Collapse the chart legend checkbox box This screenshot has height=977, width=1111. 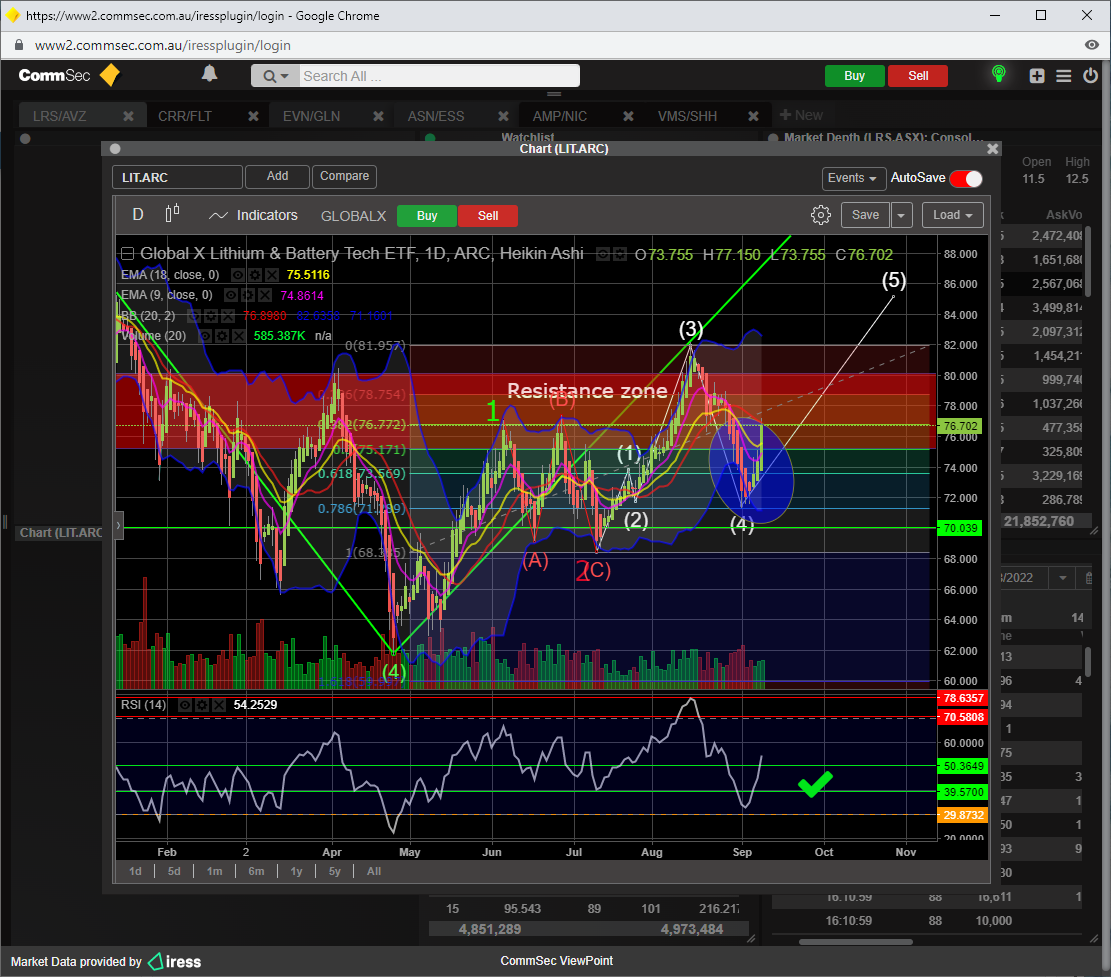(127, 254)
